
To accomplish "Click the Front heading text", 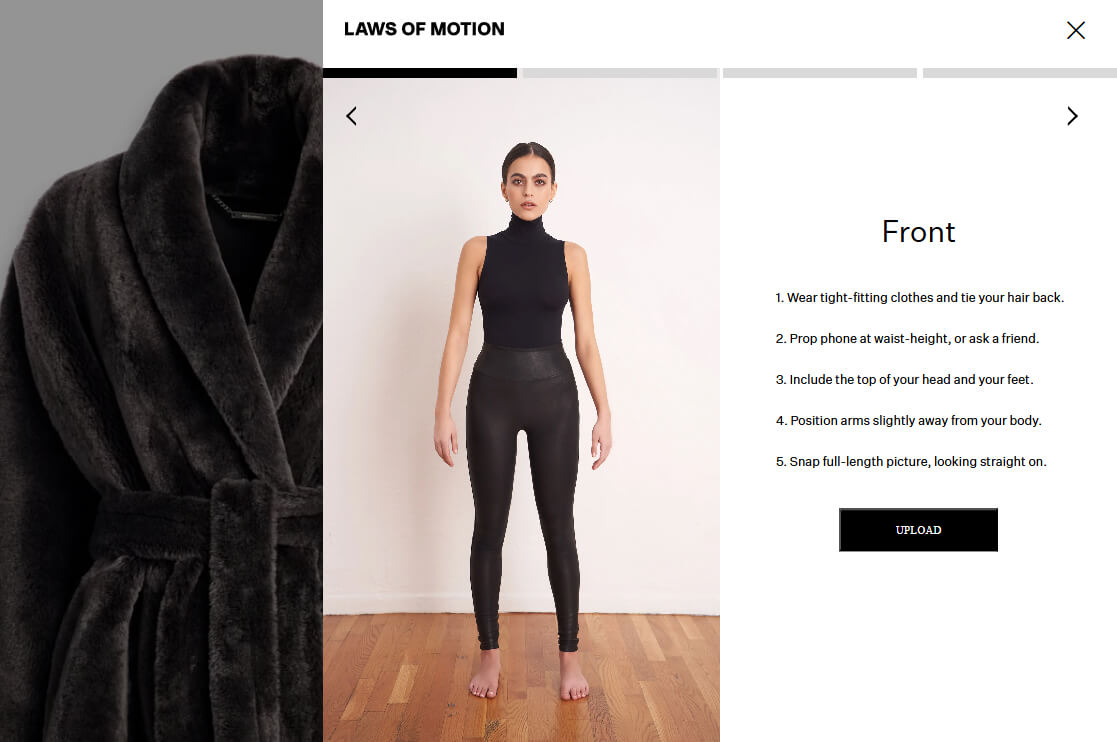I will [x=918, y=231].
